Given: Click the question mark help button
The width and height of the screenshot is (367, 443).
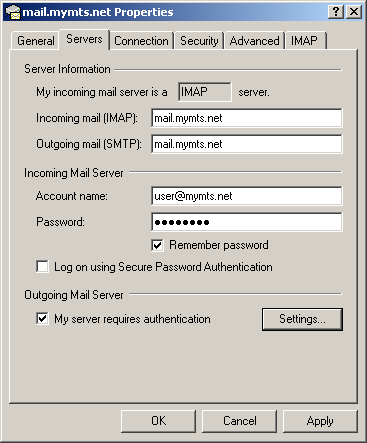Looking at the screenshot, I should (336, 12).
